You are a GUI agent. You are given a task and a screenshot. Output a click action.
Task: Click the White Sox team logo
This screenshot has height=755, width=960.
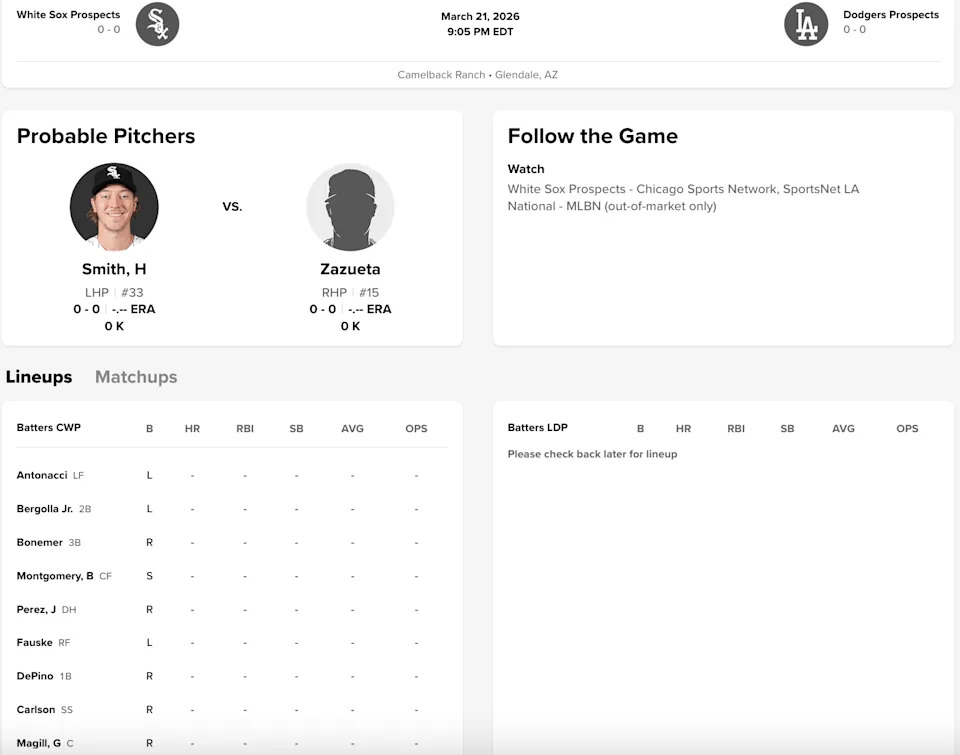pos(157,24)
